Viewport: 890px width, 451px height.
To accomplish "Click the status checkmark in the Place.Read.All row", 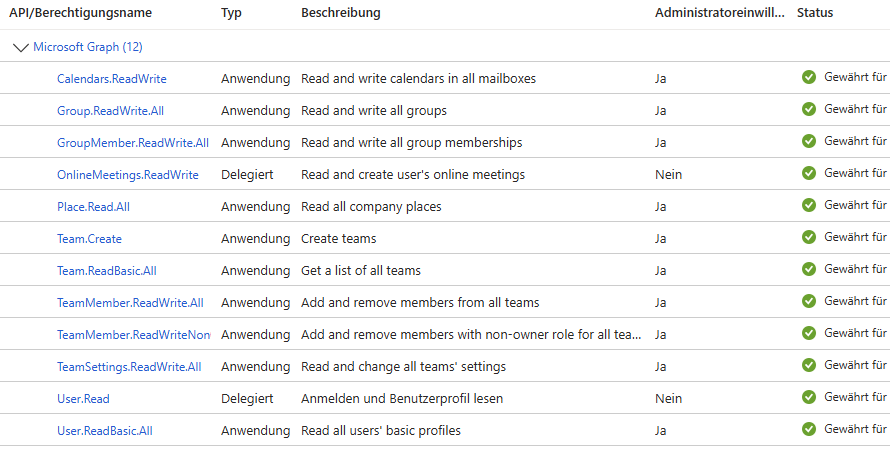I will point(809,205).
